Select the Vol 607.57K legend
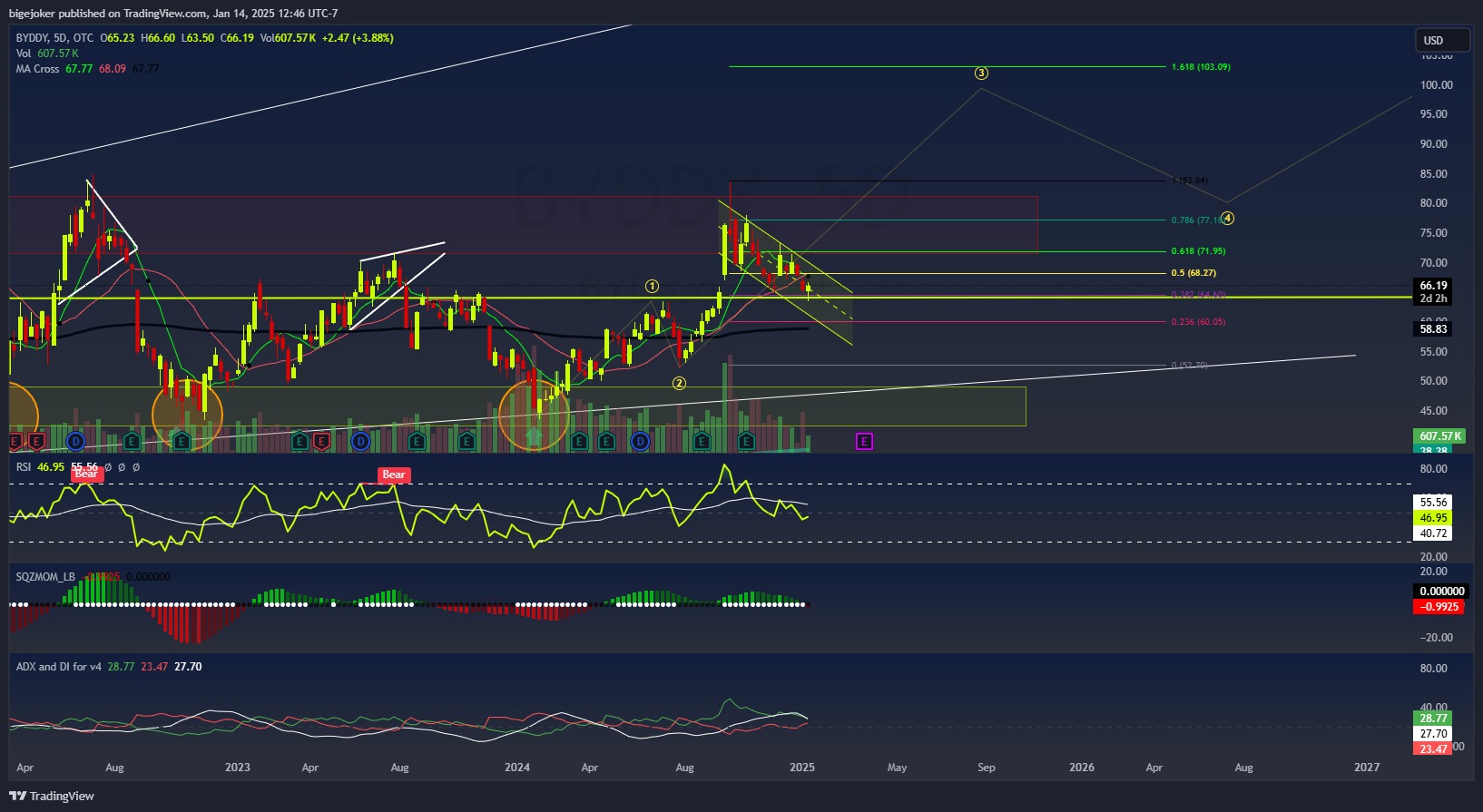This screenshot has width=1483, height=812. 47,54
